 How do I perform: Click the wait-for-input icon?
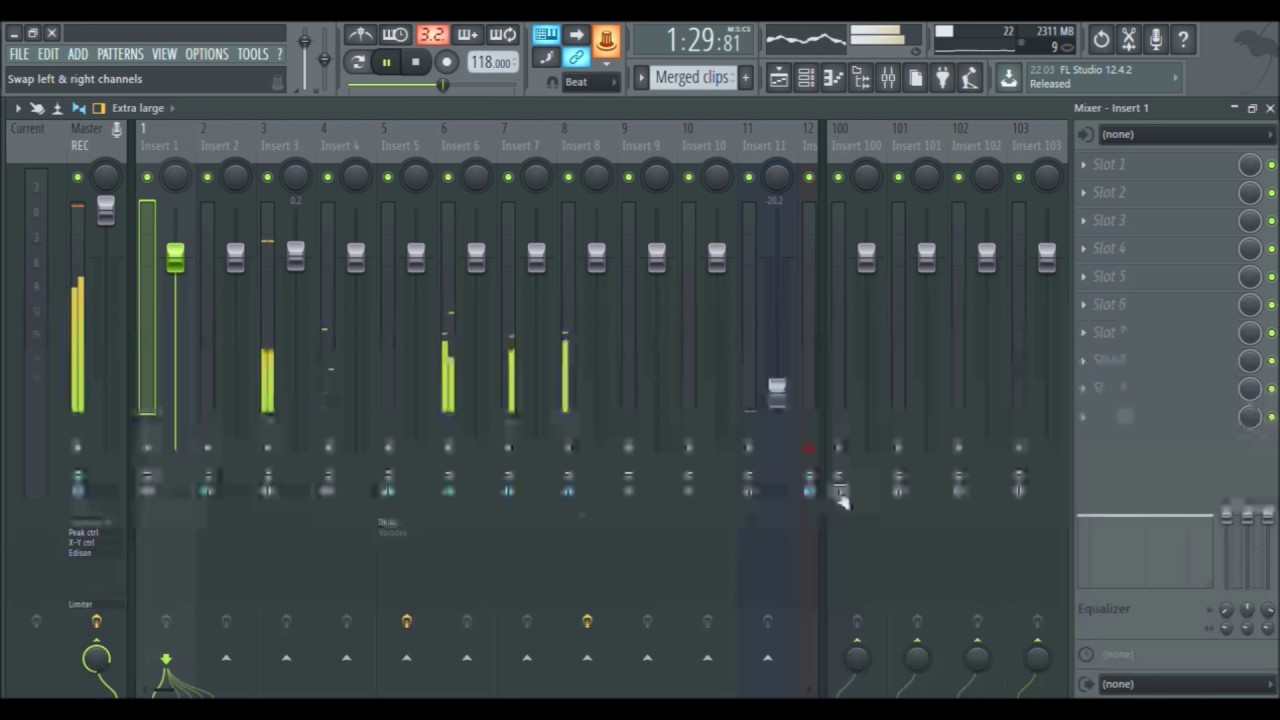coord(395,36)
